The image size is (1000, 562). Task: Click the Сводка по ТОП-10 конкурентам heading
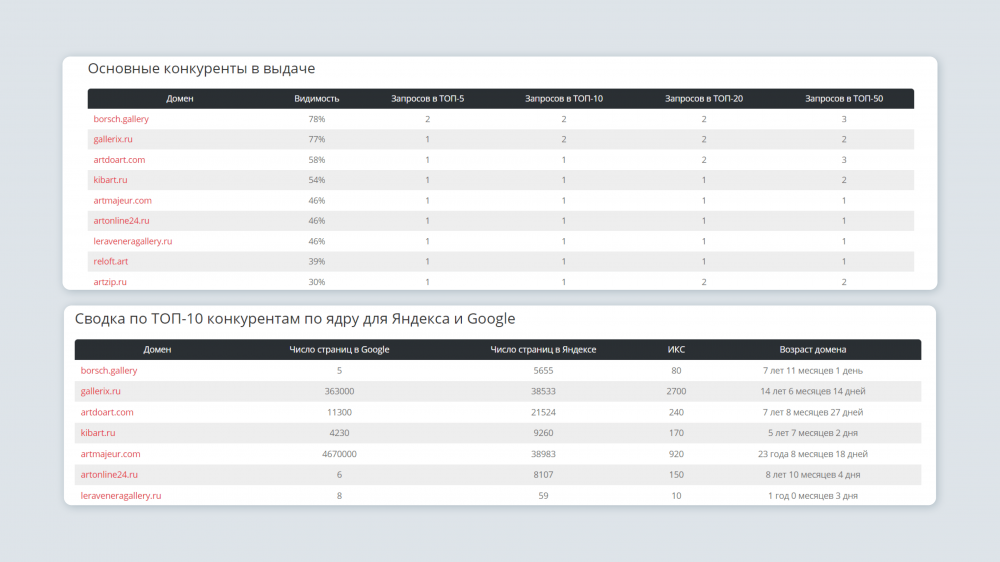[295, 318]
